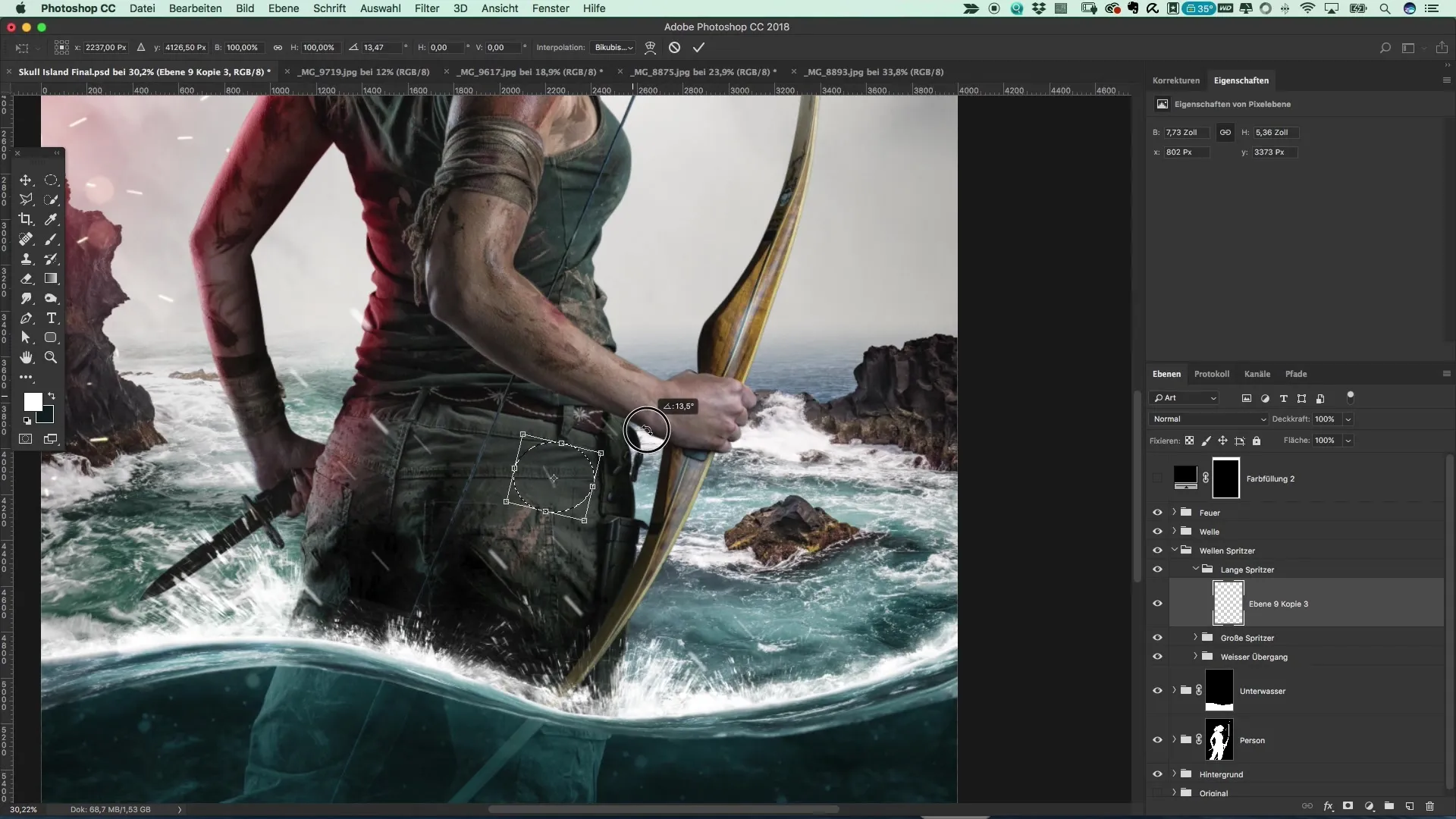The width and height of the screenshot is (1456, 819).
Task: Select the Smudge tool
Action: tap(26, 298)
